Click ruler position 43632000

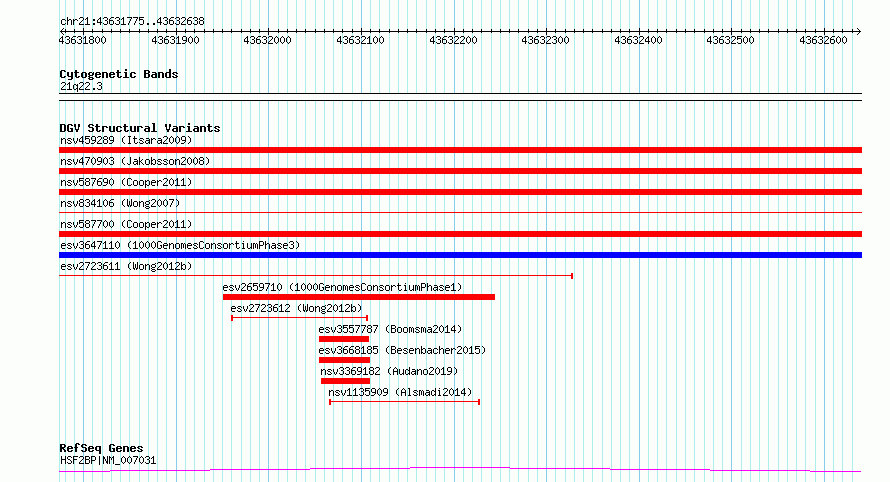pos(267,40)
